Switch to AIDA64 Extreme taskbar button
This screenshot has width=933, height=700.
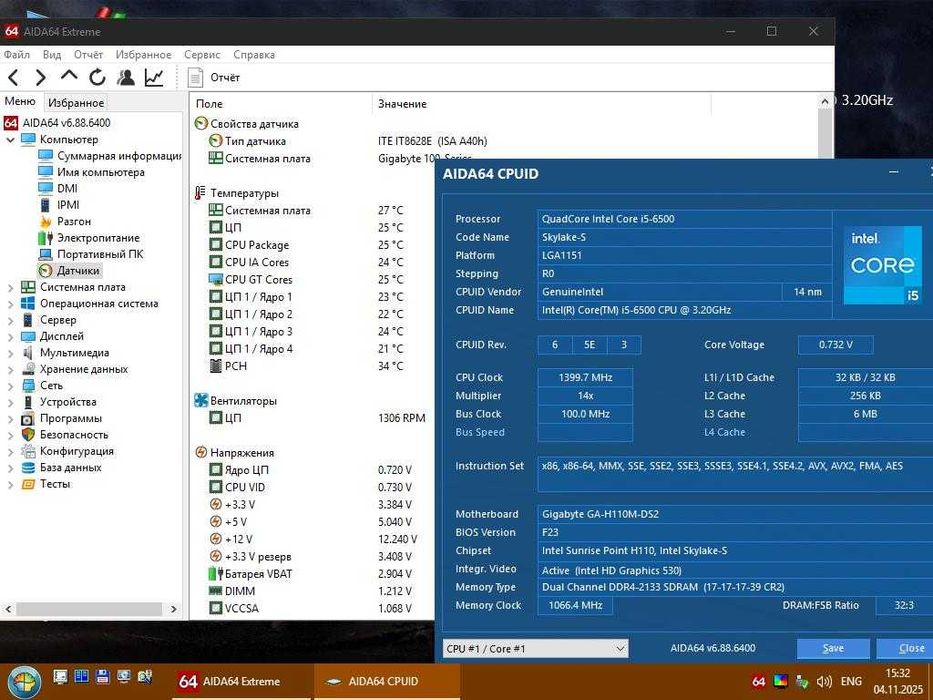point(241,682)
